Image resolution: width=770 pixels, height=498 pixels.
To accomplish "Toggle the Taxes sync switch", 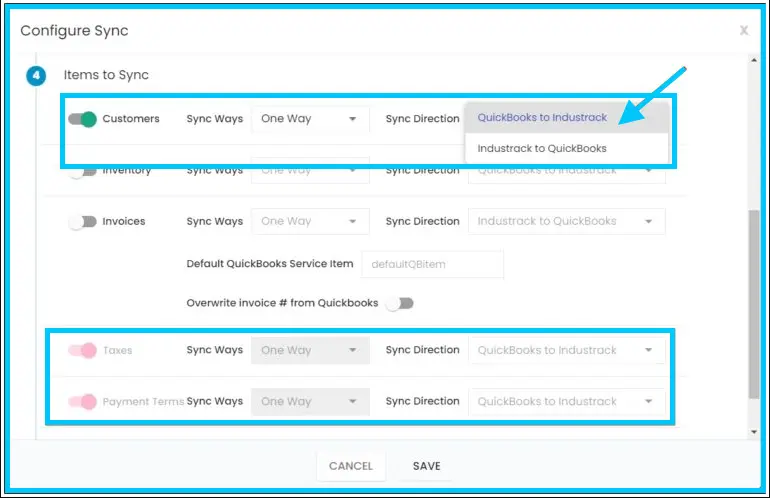I will pyautogui.click(x=82, y=350).
